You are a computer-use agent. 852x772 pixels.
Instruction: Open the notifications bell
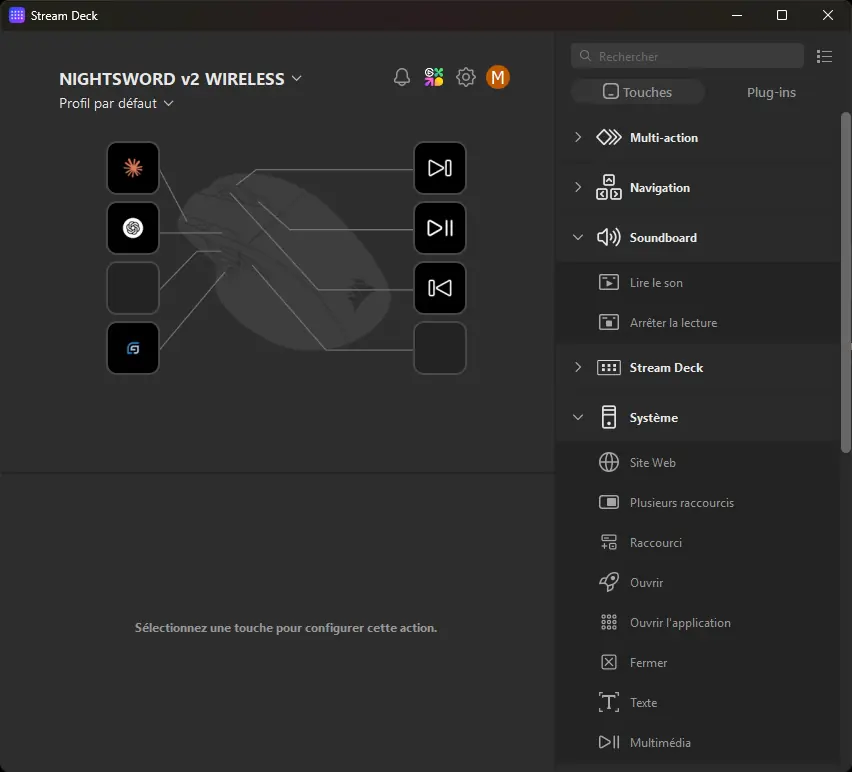402,77
